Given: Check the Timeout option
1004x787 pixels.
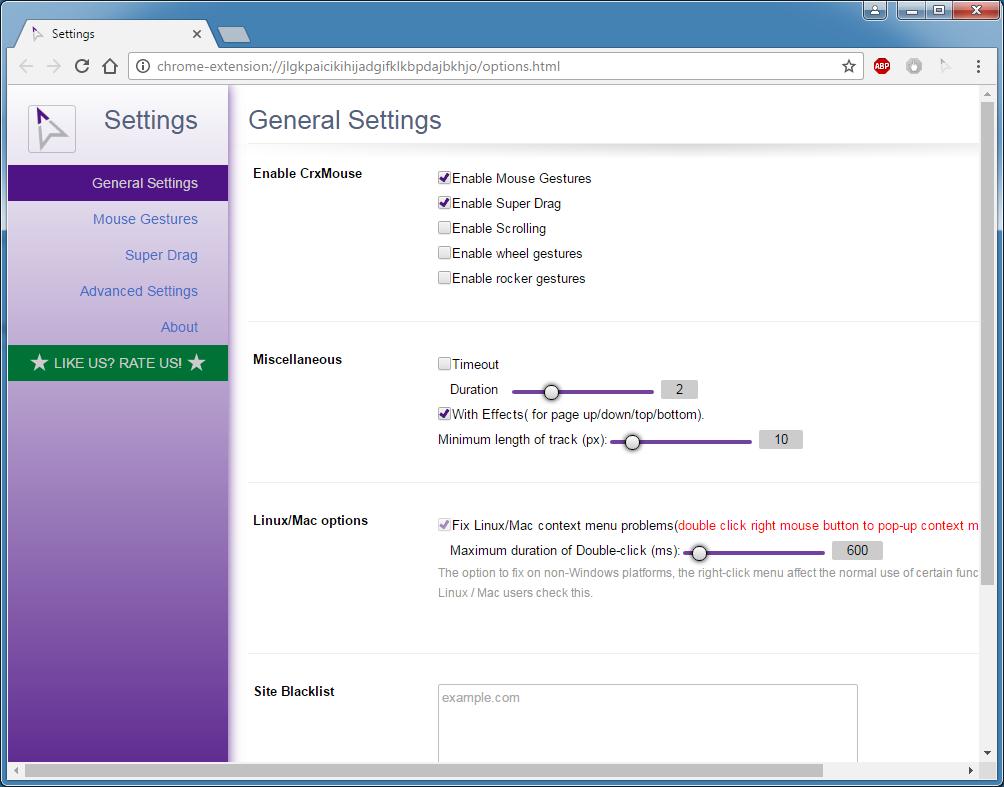Looking at the screenshot, I should pos(444,363).
